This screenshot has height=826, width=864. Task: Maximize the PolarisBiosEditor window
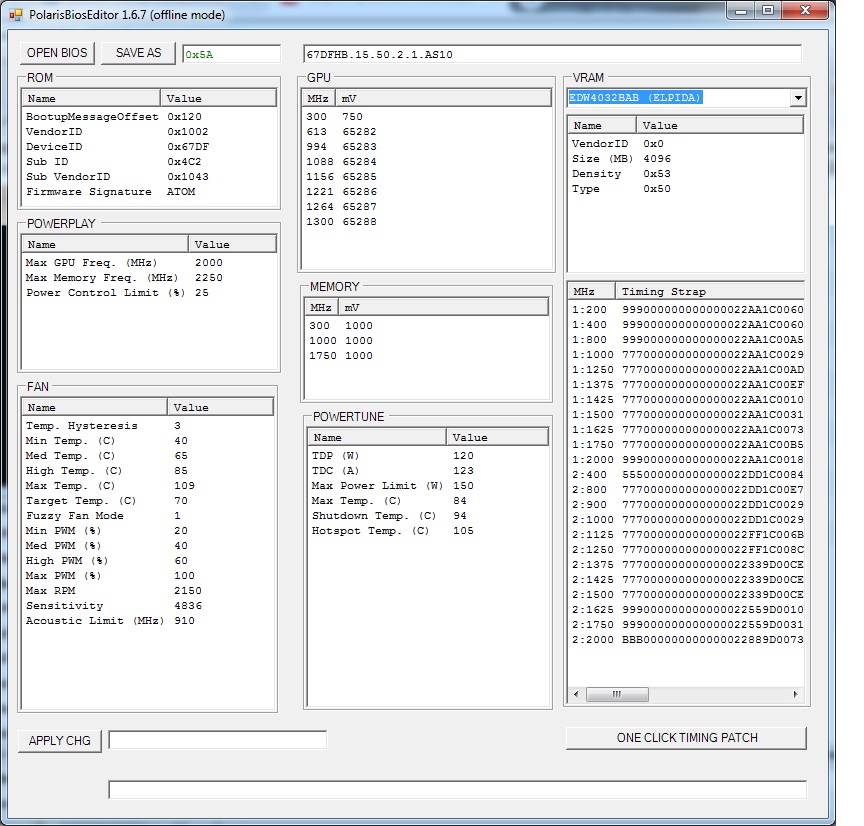click(x=768, y=10)
